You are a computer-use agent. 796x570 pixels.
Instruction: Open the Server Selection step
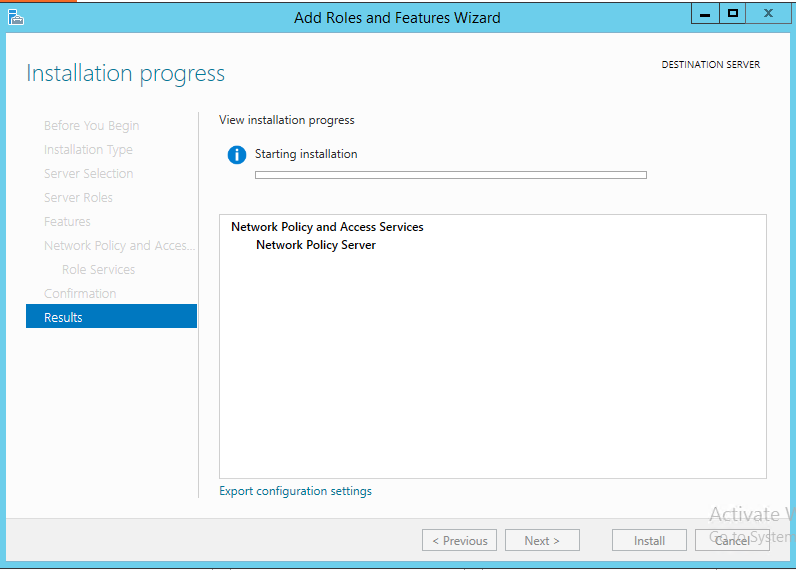point(88,174)
